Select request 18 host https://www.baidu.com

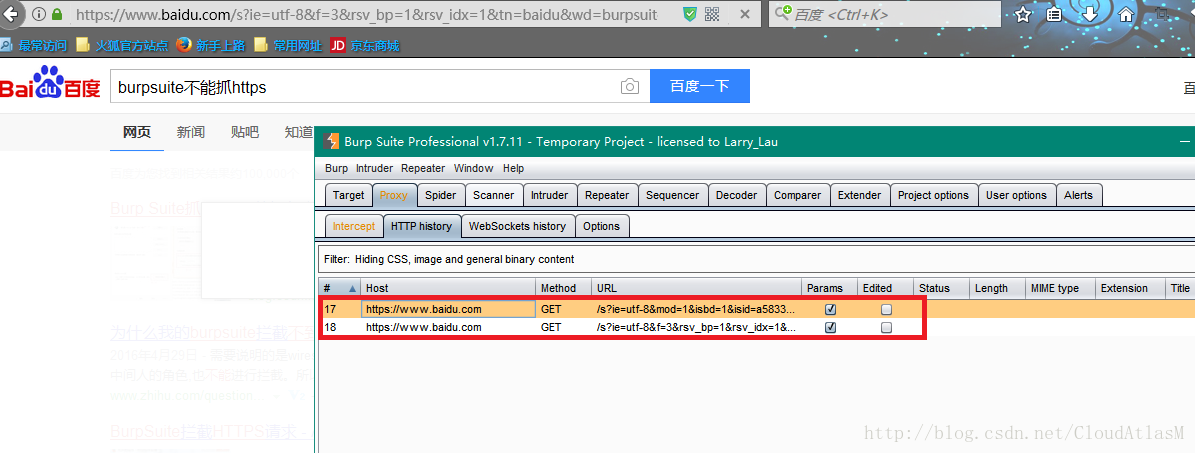[424, 327]
